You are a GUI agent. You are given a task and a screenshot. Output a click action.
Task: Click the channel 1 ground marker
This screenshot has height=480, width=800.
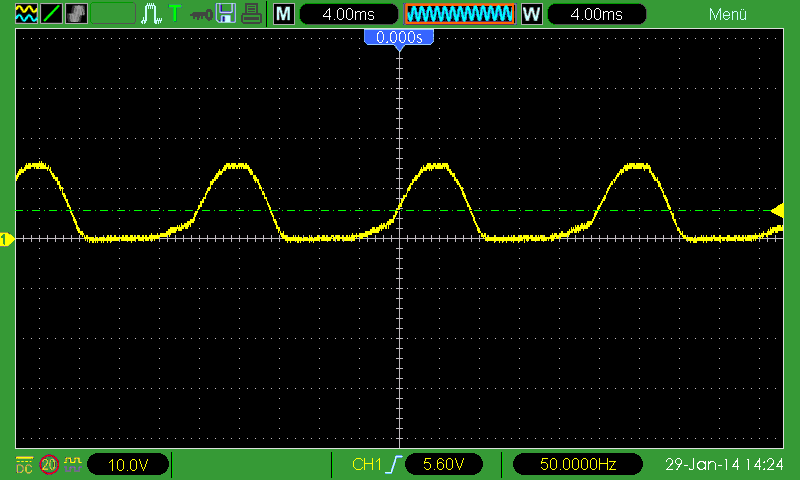(x=7, y=239)
